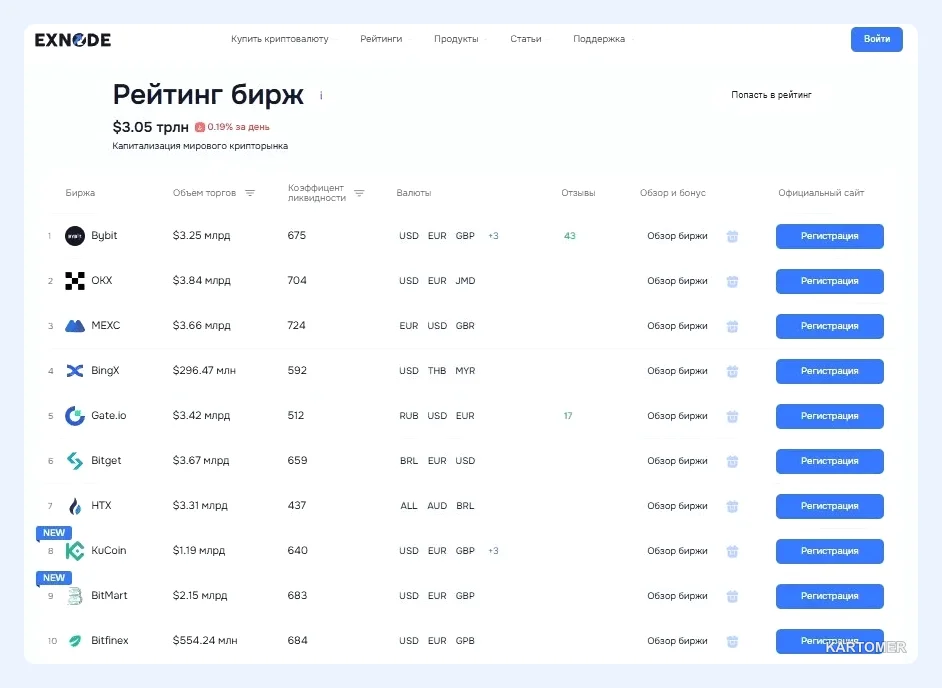Open the Поддержка menu
Screen dimensions: 942x688
599,39
